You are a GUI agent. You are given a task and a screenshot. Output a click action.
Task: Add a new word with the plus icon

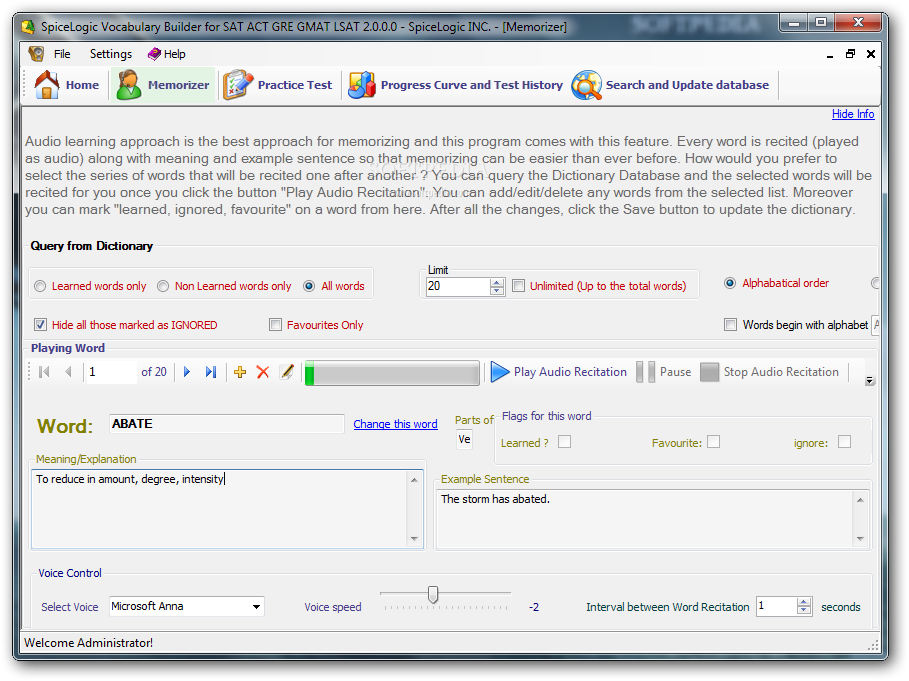240,372
